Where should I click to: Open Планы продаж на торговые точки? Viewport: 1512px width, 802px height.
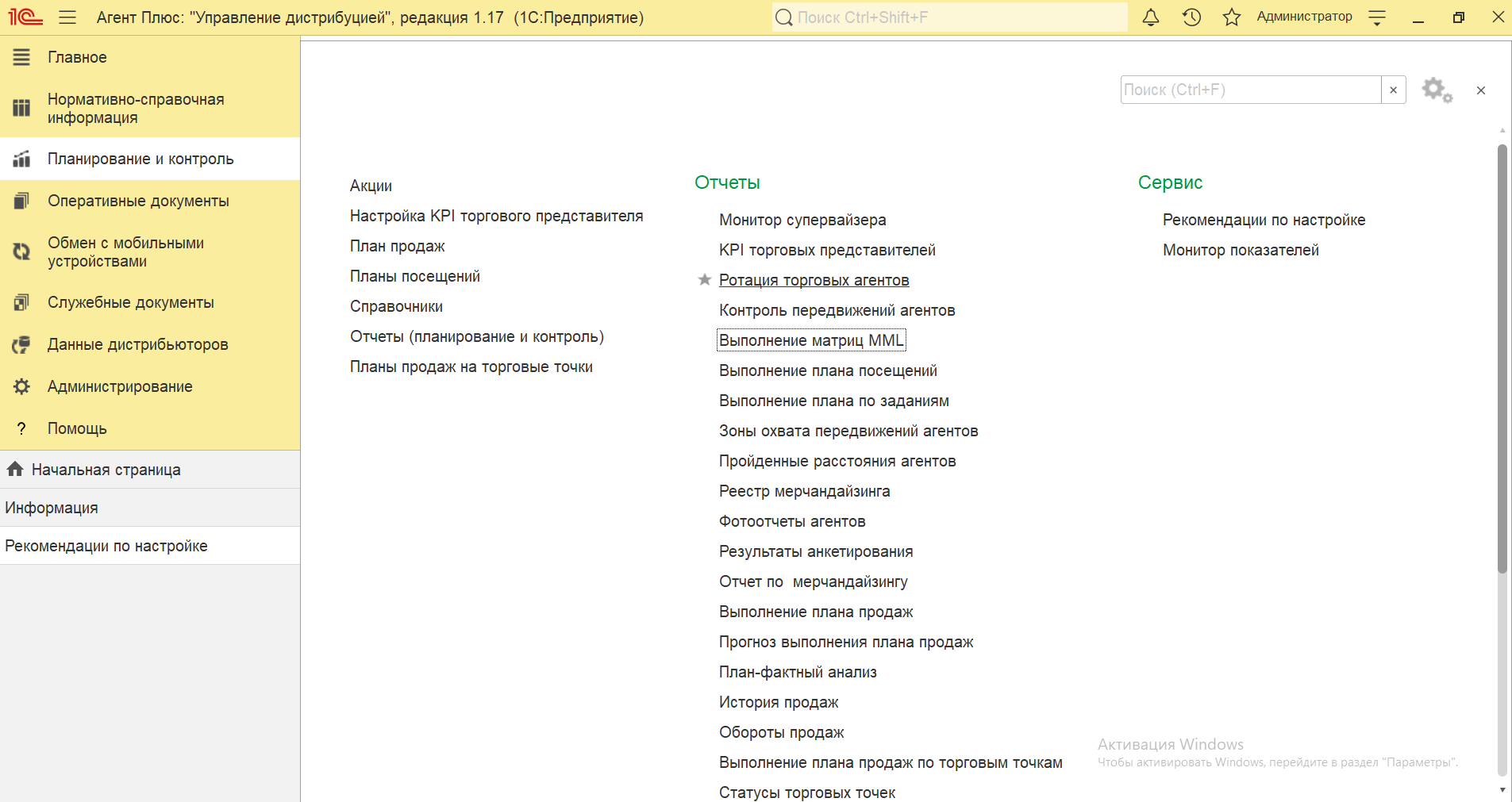coord(471,366)
